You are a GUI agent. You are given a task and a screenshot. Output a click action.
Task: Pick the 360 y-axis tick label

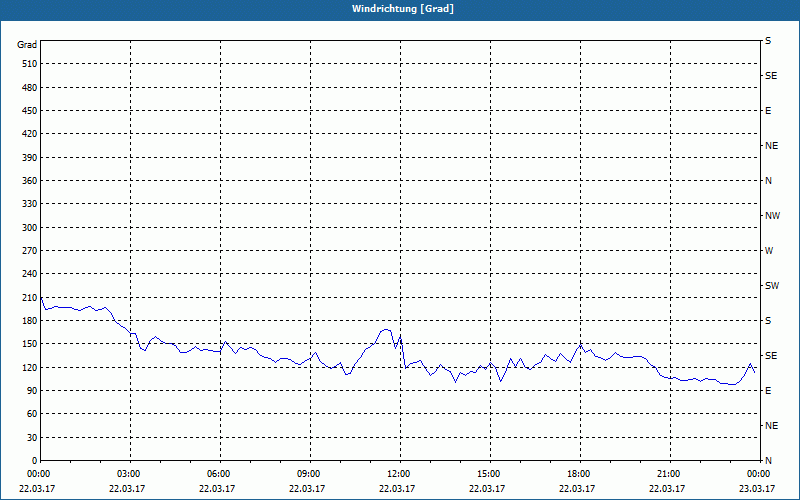click(x=29, y=181)
